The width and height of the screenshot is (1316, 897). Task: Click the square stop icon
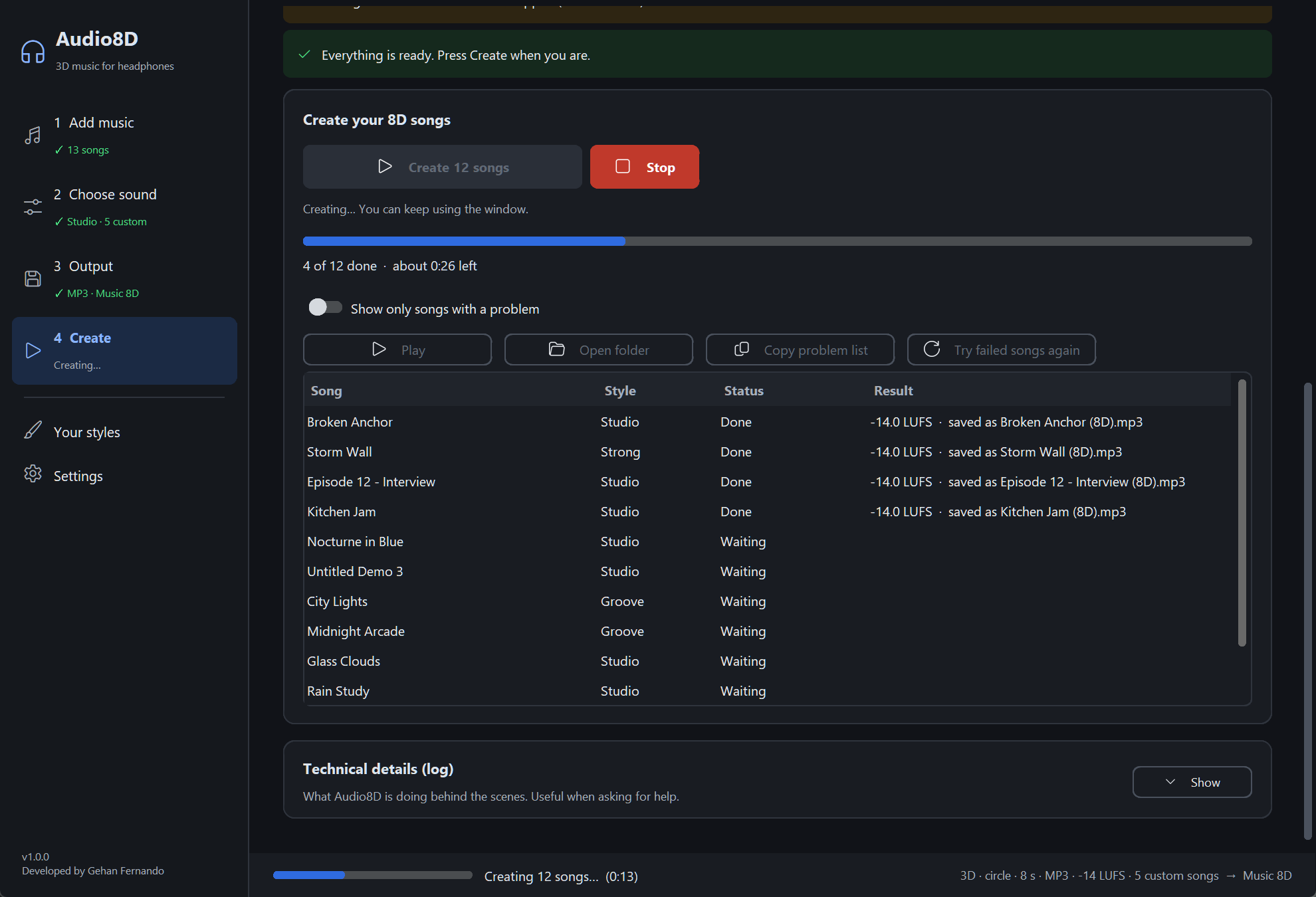tap(623, 166)
